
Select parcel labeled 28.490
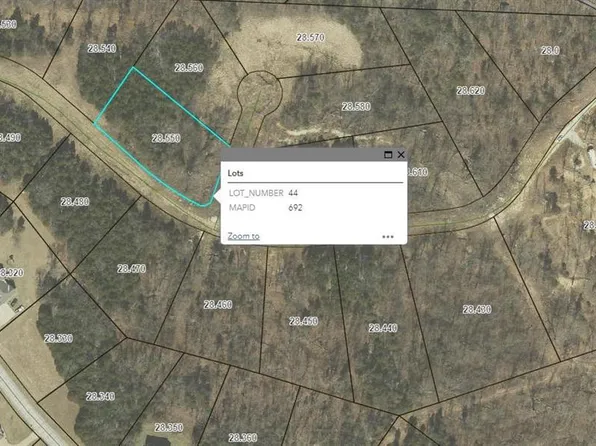point(10,137)
